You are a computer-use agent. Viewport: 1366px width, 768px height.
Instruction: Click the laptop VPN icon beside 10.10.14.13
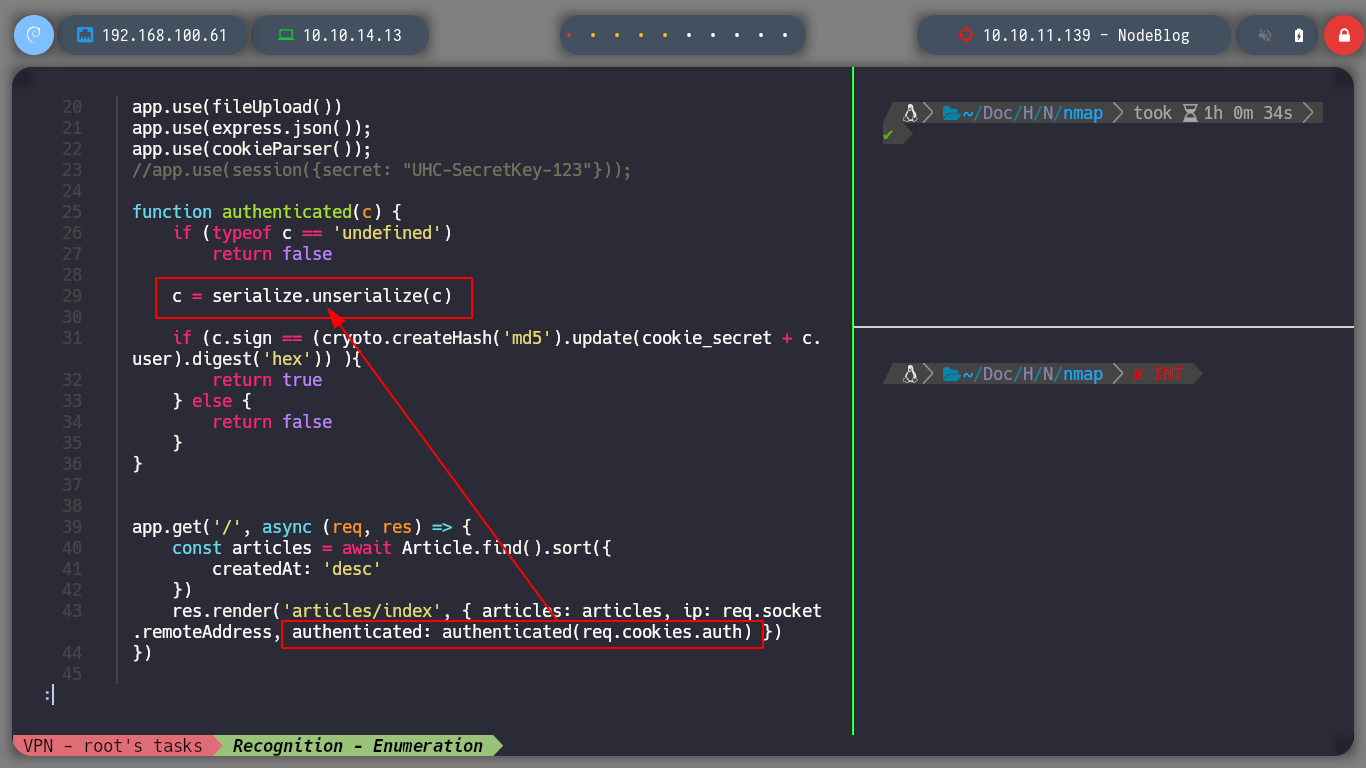(x=286, y=35)
